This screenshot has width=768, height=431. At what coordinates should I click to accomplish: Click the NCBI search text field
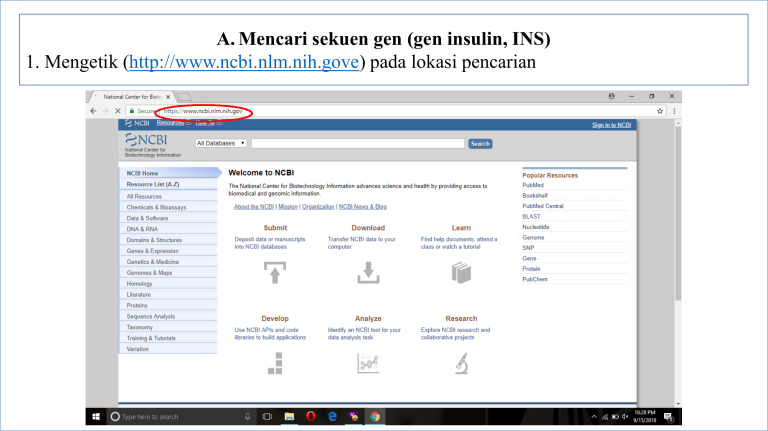357,144
